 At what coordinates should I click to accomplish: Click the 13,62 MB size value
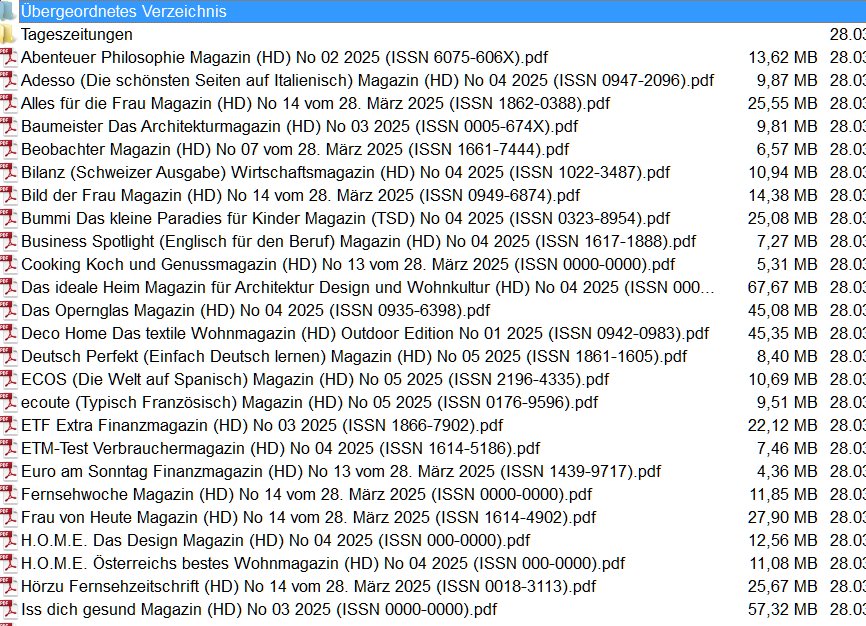point(782,57)
